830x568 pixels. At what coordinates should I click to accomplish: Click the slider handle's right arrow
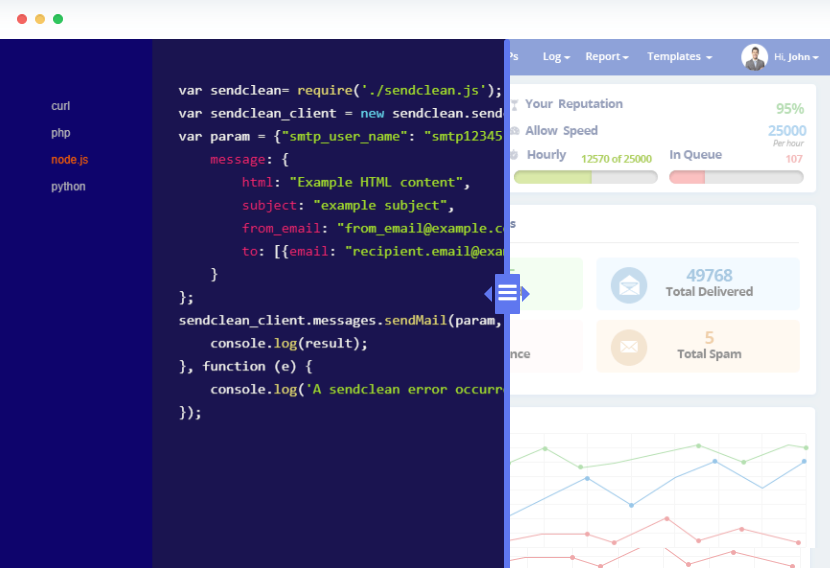[x=526, y=294]
